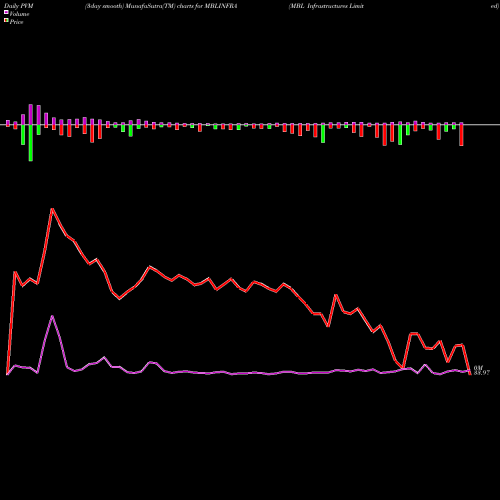The width and height of the screenshot is (500, 500).
Task: Click the purple Volume legend swatch
Action: click(x=6, y=12)
